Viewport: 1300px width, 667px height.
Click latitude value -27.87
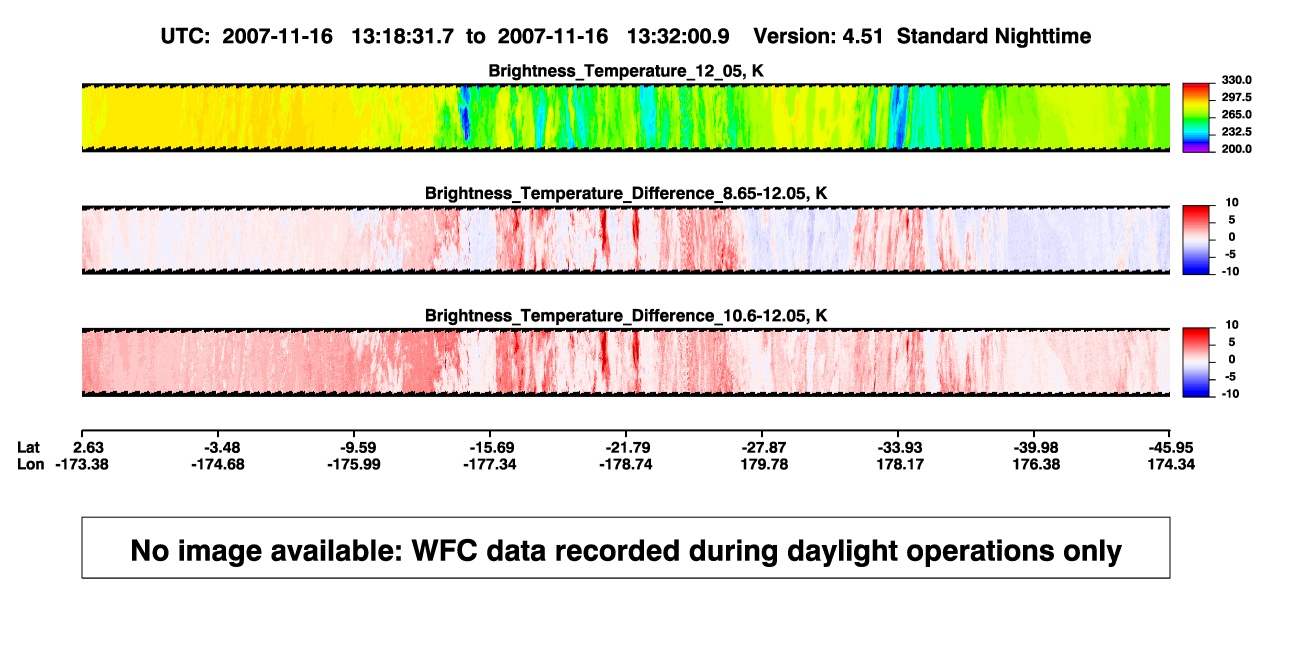pos(762,447)
